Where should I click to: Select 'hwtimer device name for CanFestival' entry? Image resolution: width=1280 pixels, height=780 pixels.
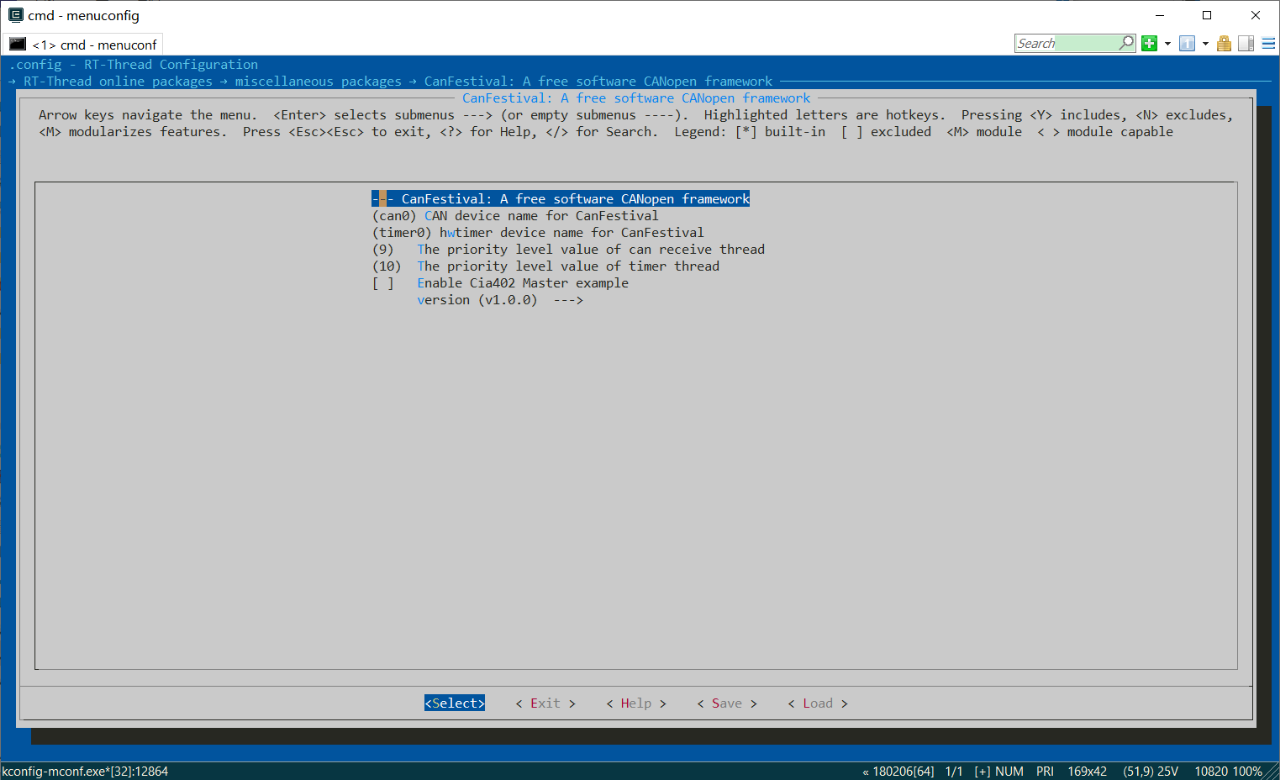[538, 232]
